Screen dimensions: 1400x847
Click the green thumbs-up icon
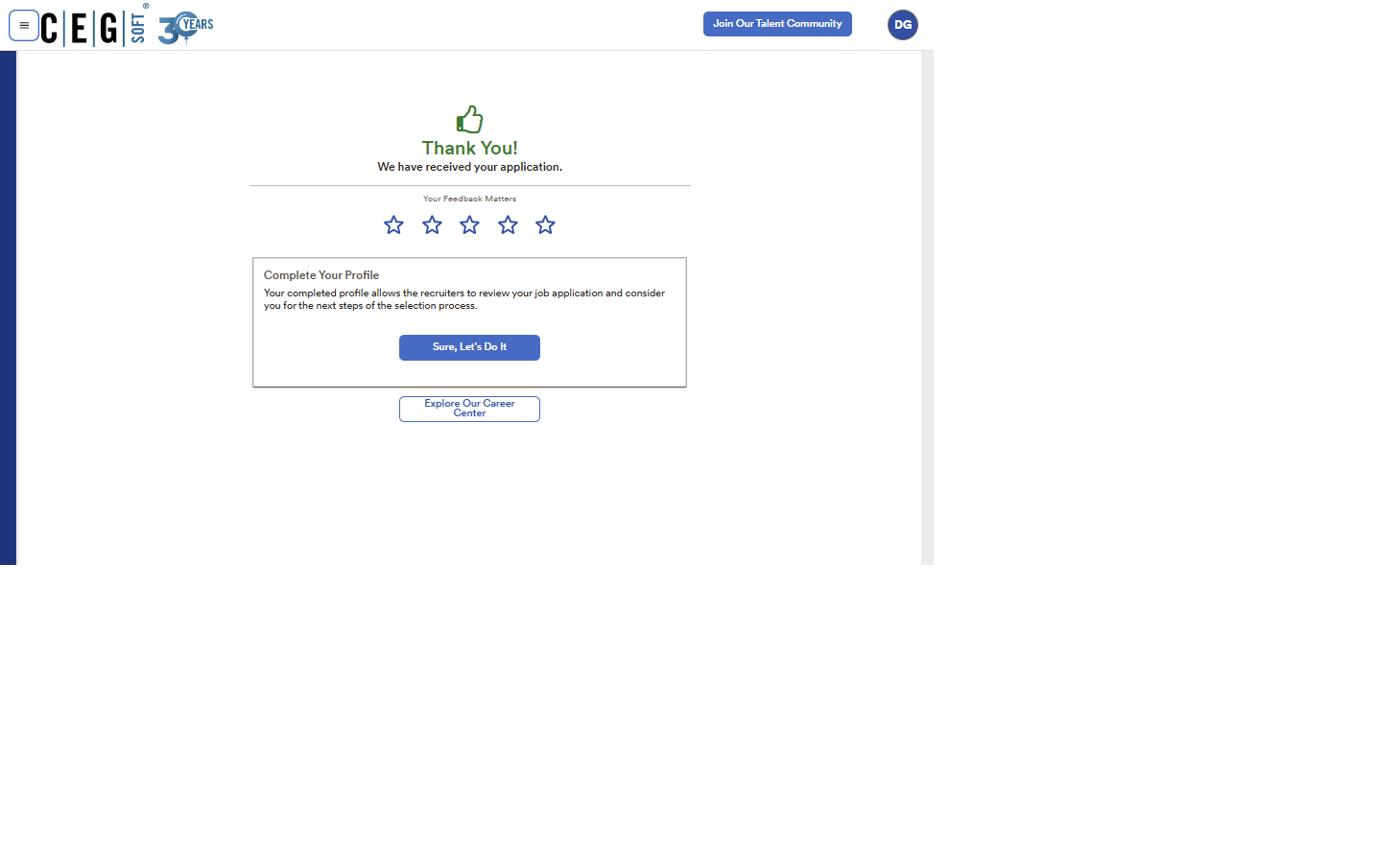click(x=469, y=120)
